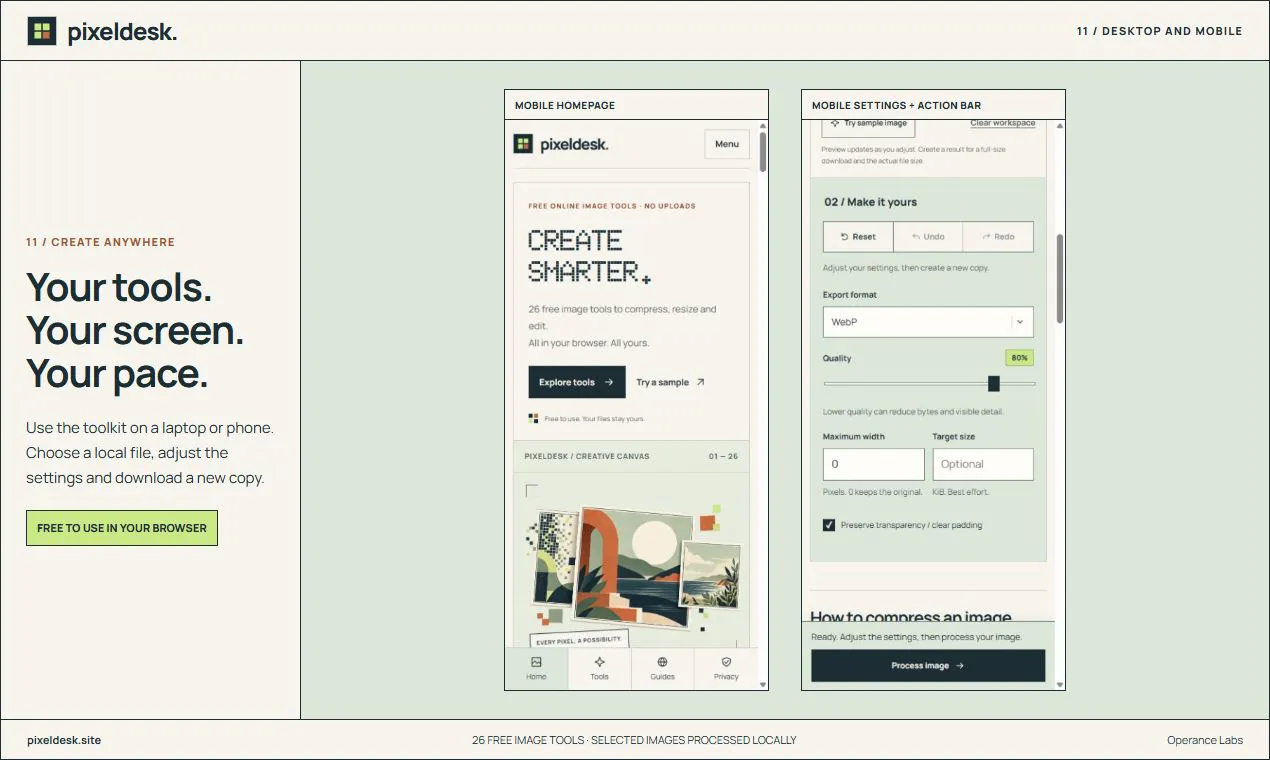Click the mobile homepage scrollbar thumb
This screenshot has width=1270, height=760.
pos(763,152)
